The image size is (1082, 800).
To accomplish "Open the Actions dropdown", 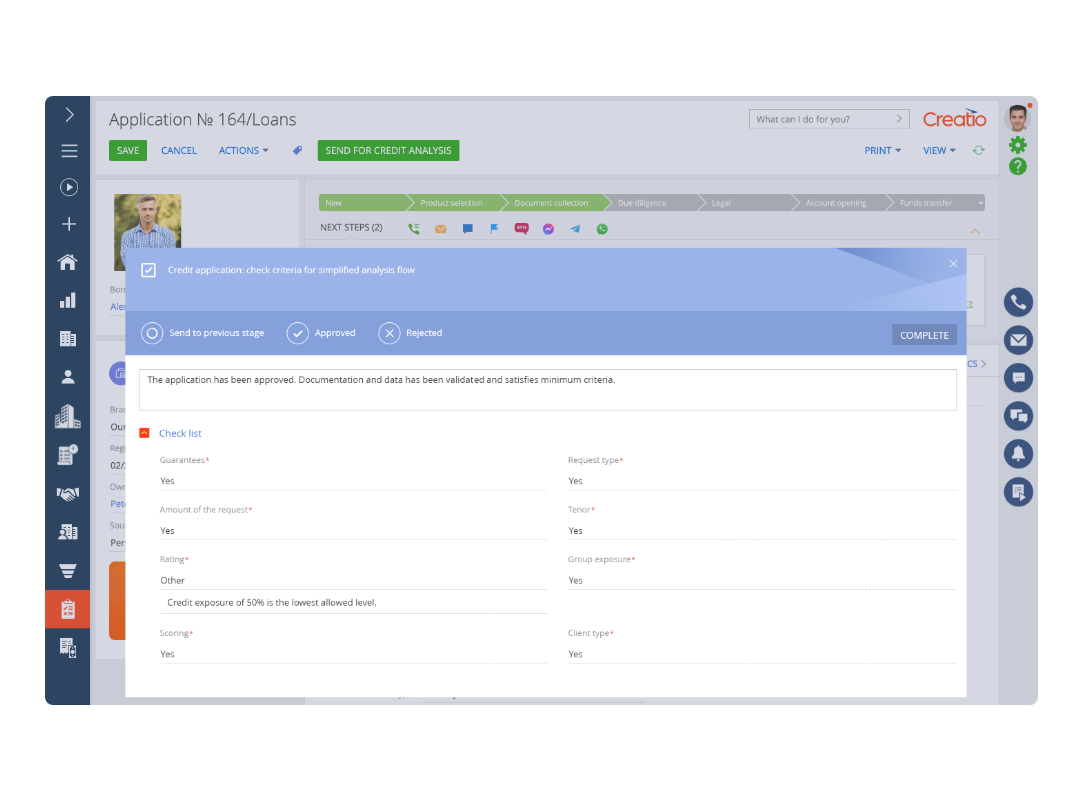I will (244, 150).
